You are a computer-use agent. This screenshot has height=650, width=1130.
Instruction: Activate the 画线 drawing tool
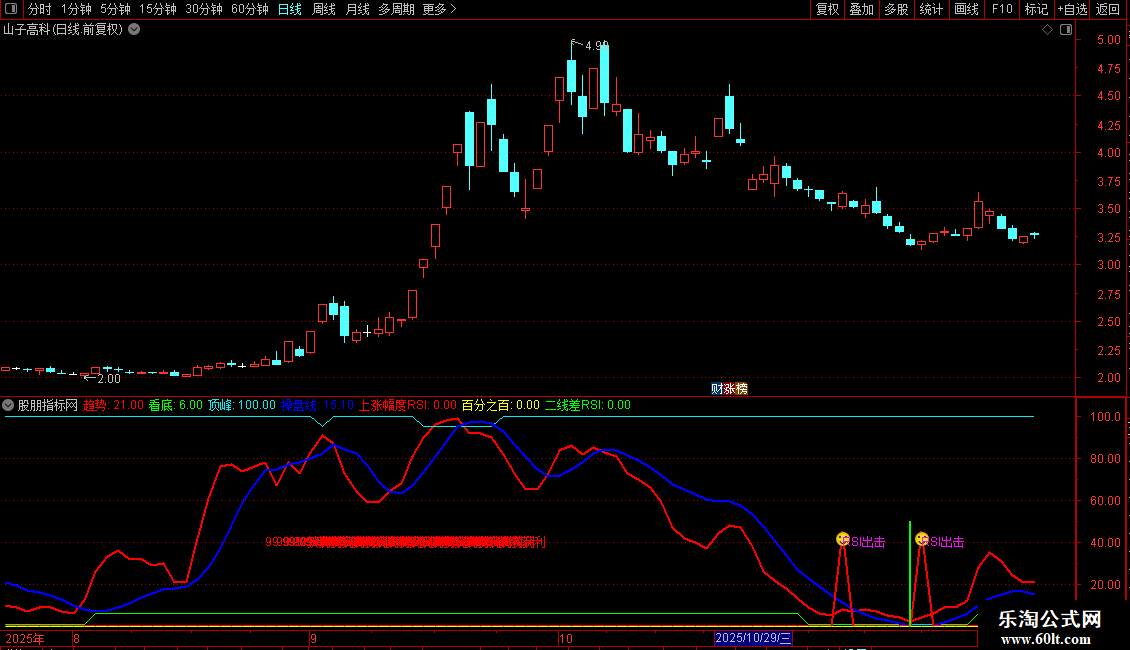[966, 9]
